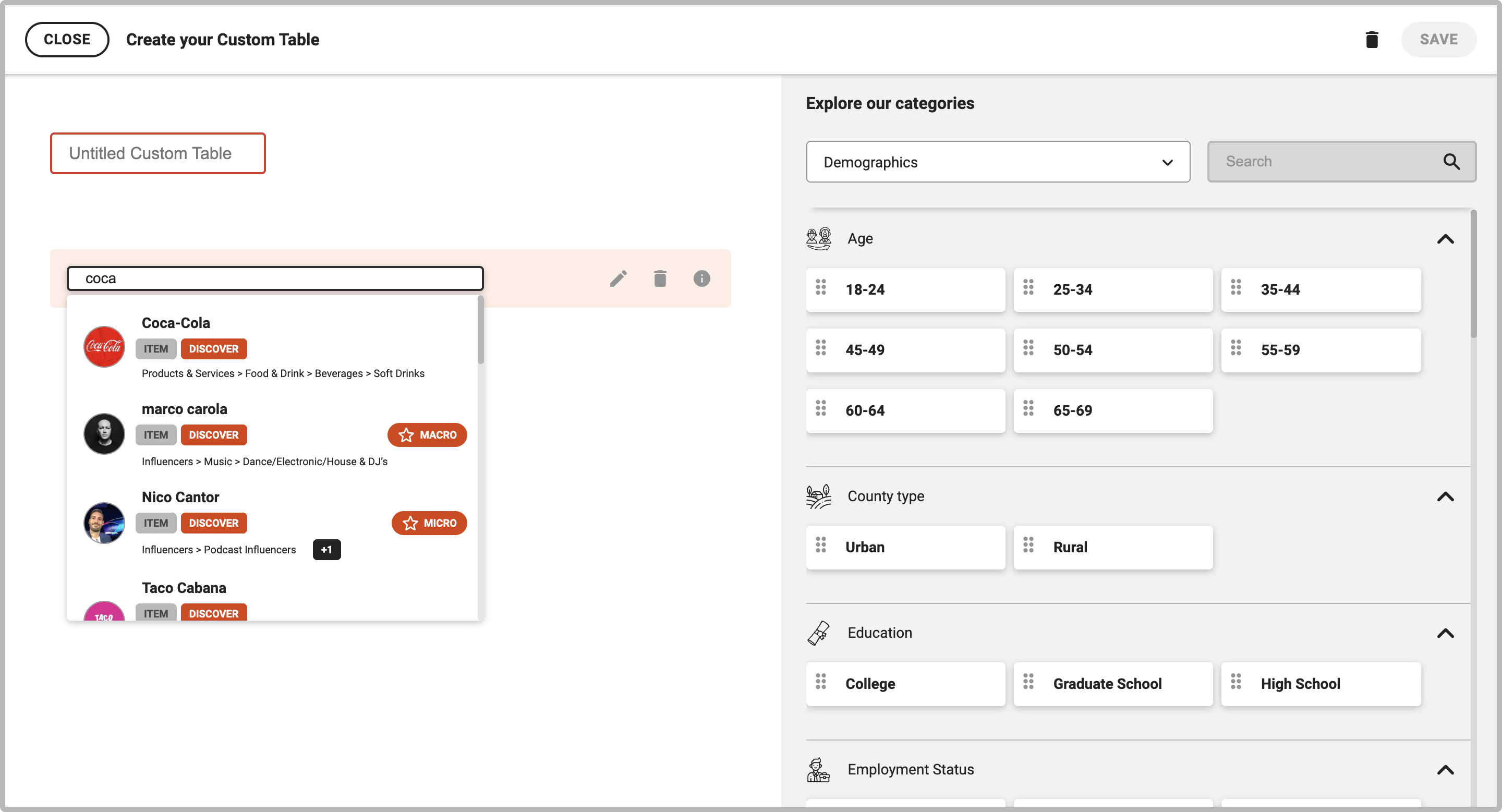This screenshot has height=812, width=1502.
Task: Click the pencil edit icon in row
Action: pos(618,278)
